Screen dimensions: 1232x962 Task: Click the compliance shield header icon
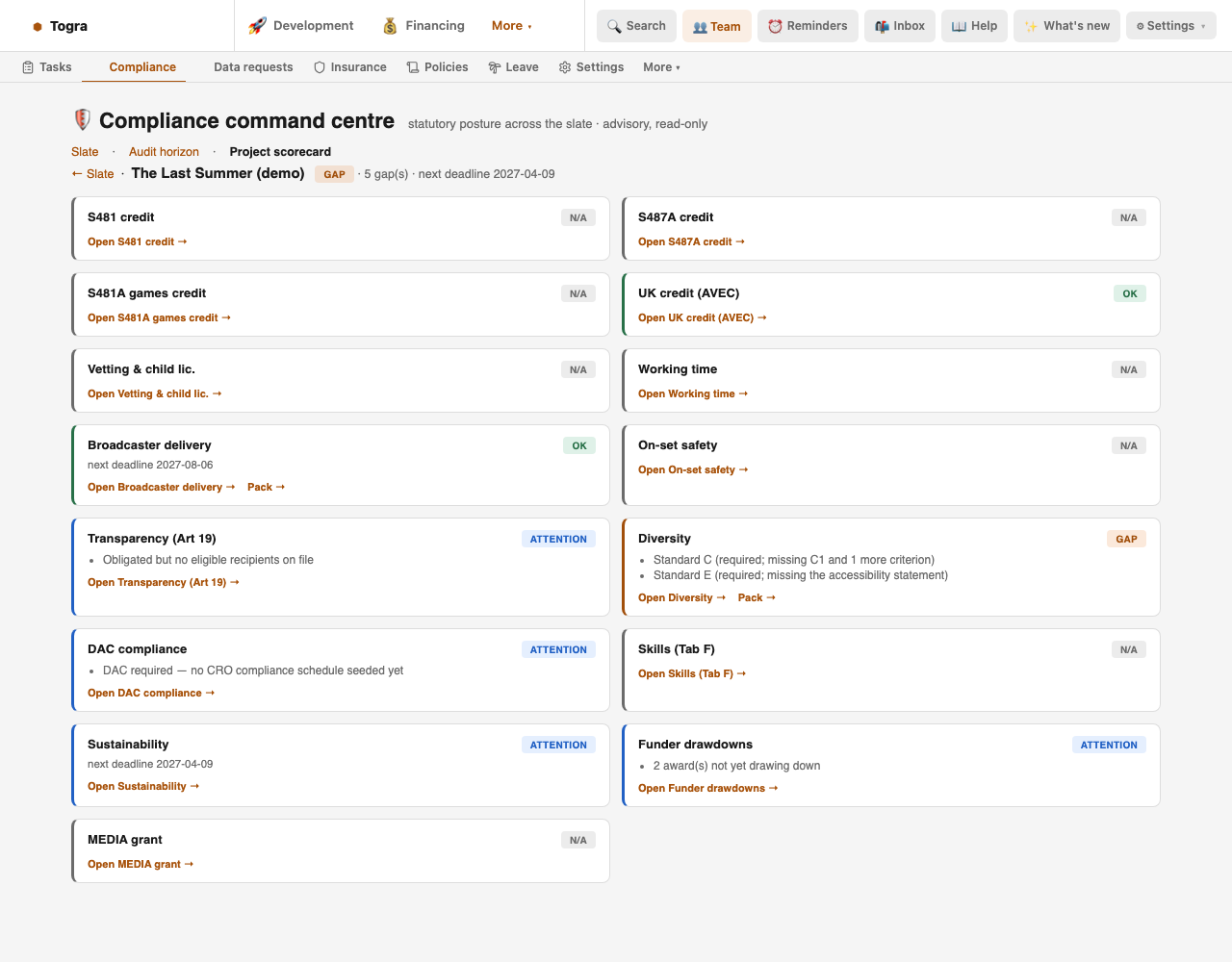point(83,120)
